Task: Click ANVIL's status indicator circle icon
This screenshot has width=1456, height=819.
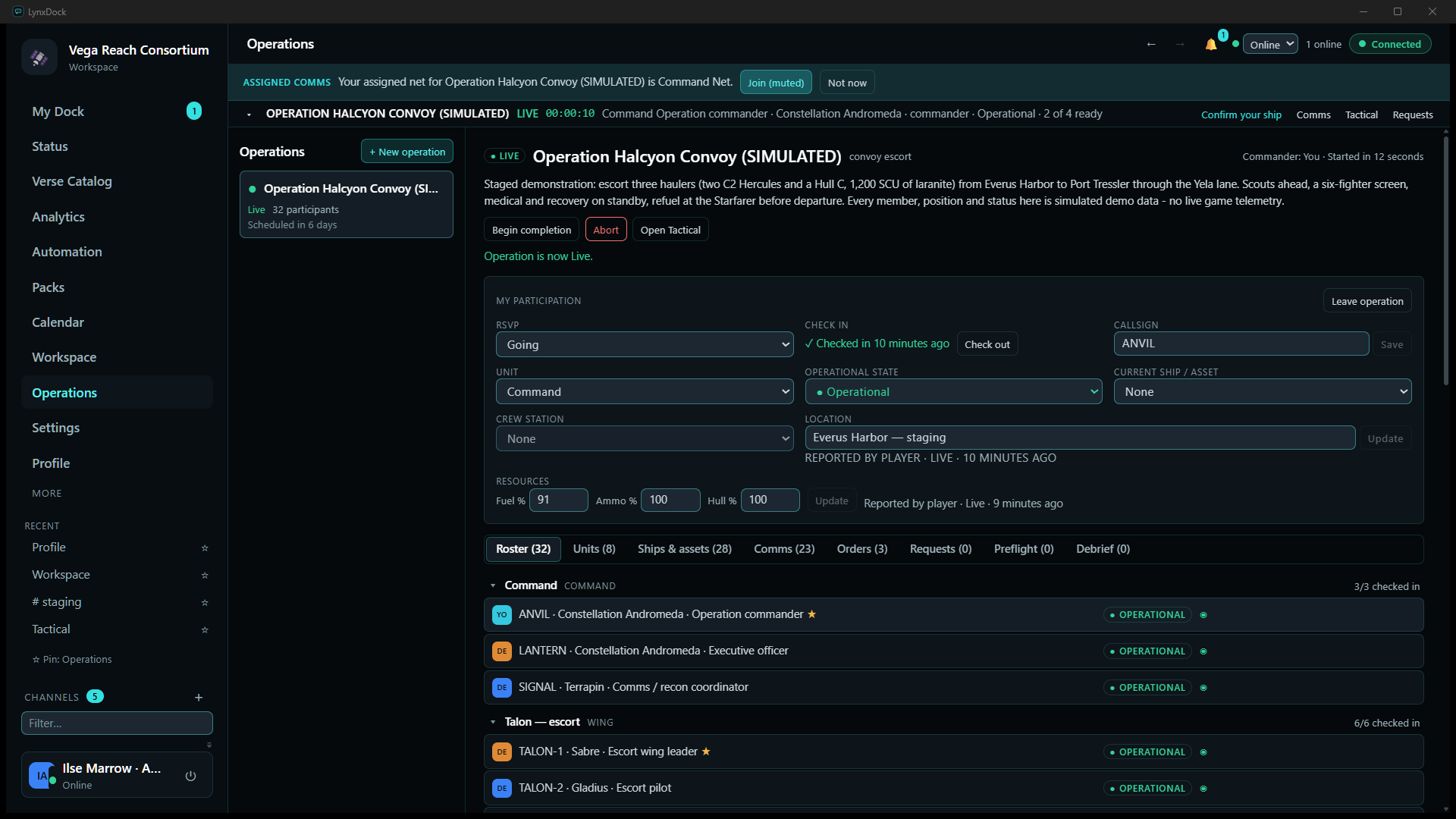Action: [1203, 615]
